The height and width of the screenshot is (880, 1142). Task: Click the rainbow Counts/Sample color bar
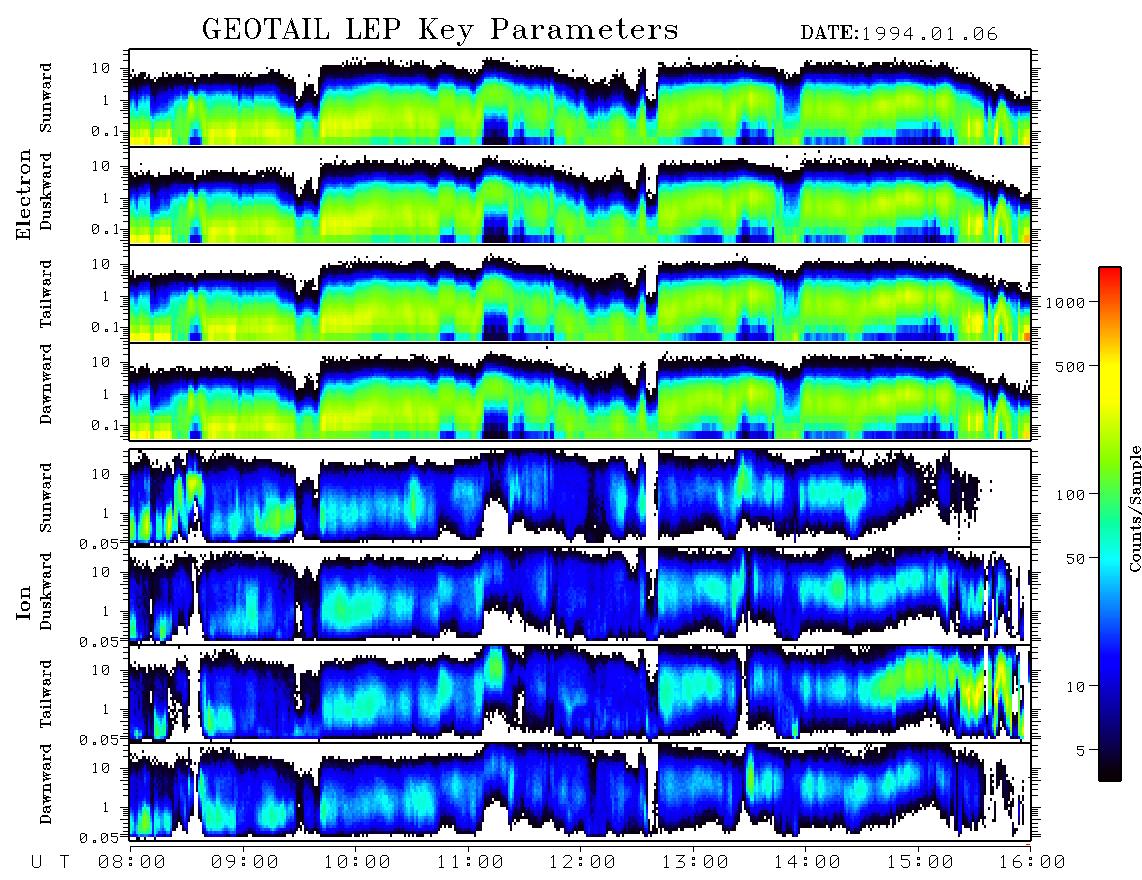[x=1110, y=525]
